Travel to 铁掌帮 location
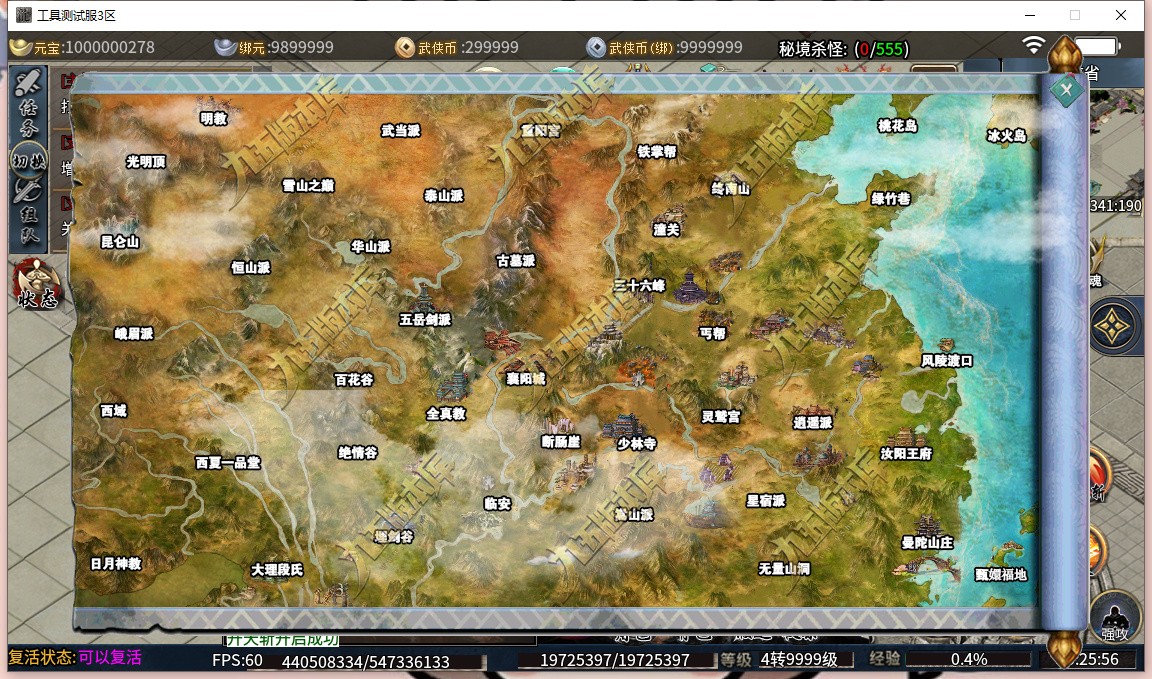This screenshot has width=1152, height=679. [657, 152]
